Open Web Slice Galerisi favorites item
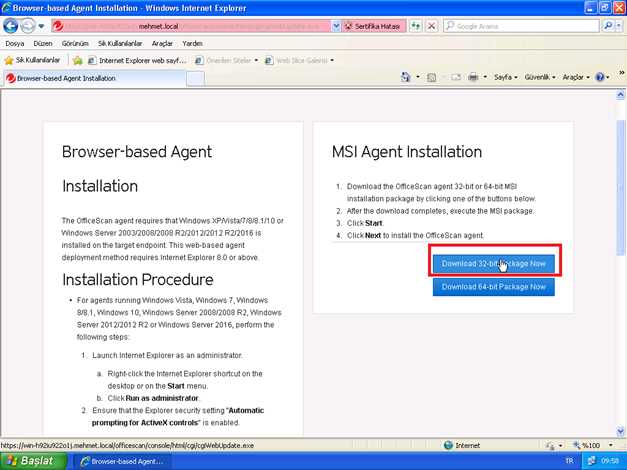The height and width of the screenshot is (470, 627). click(297, 60)
